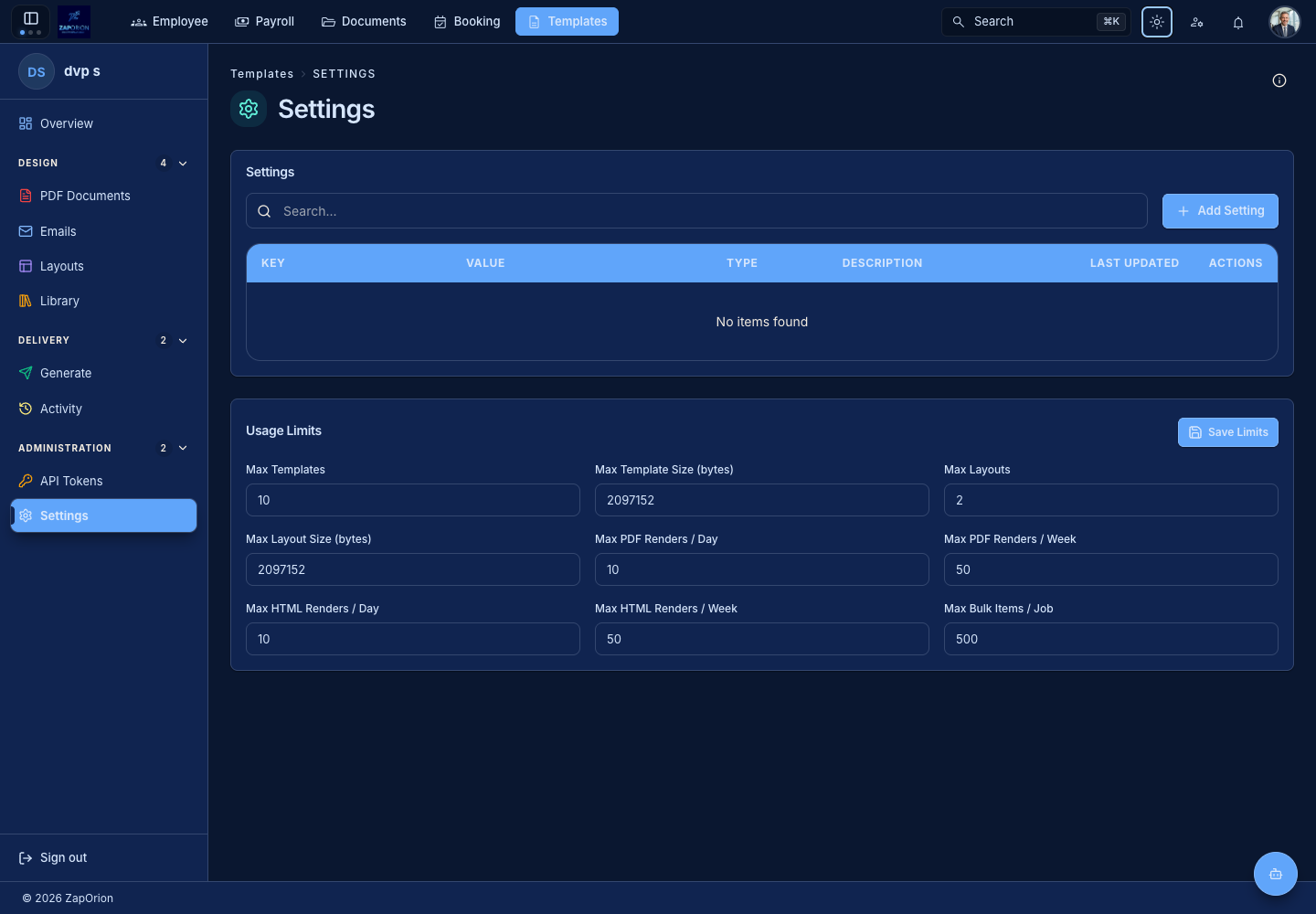Click Max Template Size (bytes) field

coord(762,500)
